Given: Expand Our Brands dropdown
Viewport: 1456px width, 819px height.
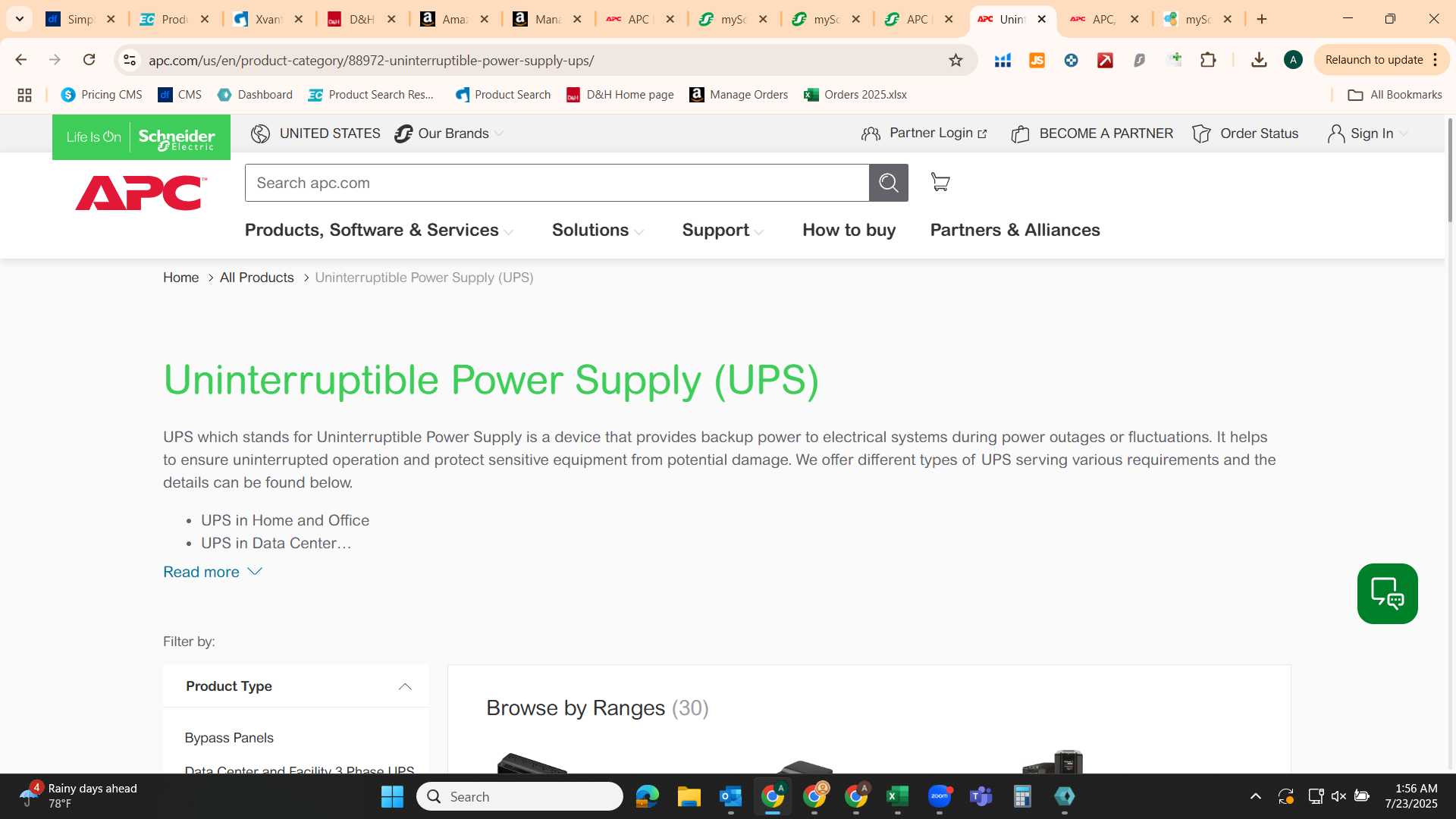Looking at the screenshot, I should click(x=449, y=133).
